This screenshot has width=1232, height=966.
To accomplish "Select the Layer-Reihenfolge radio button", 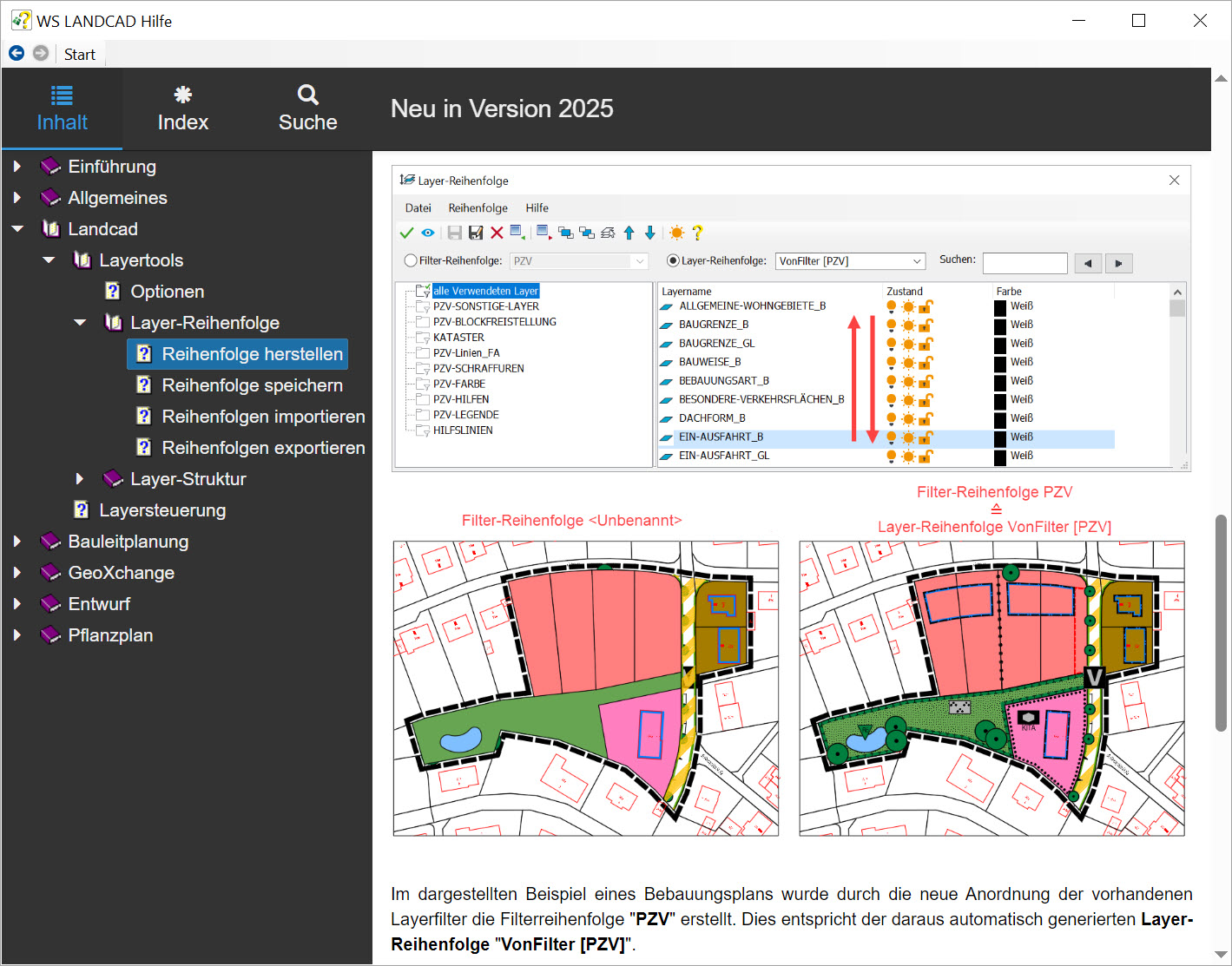I will [673, 260].
